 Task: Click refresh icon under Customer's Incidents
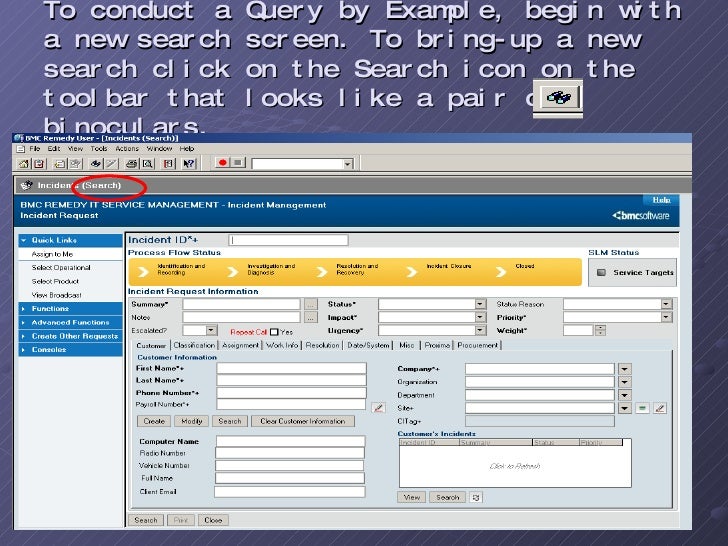point(476,497)
